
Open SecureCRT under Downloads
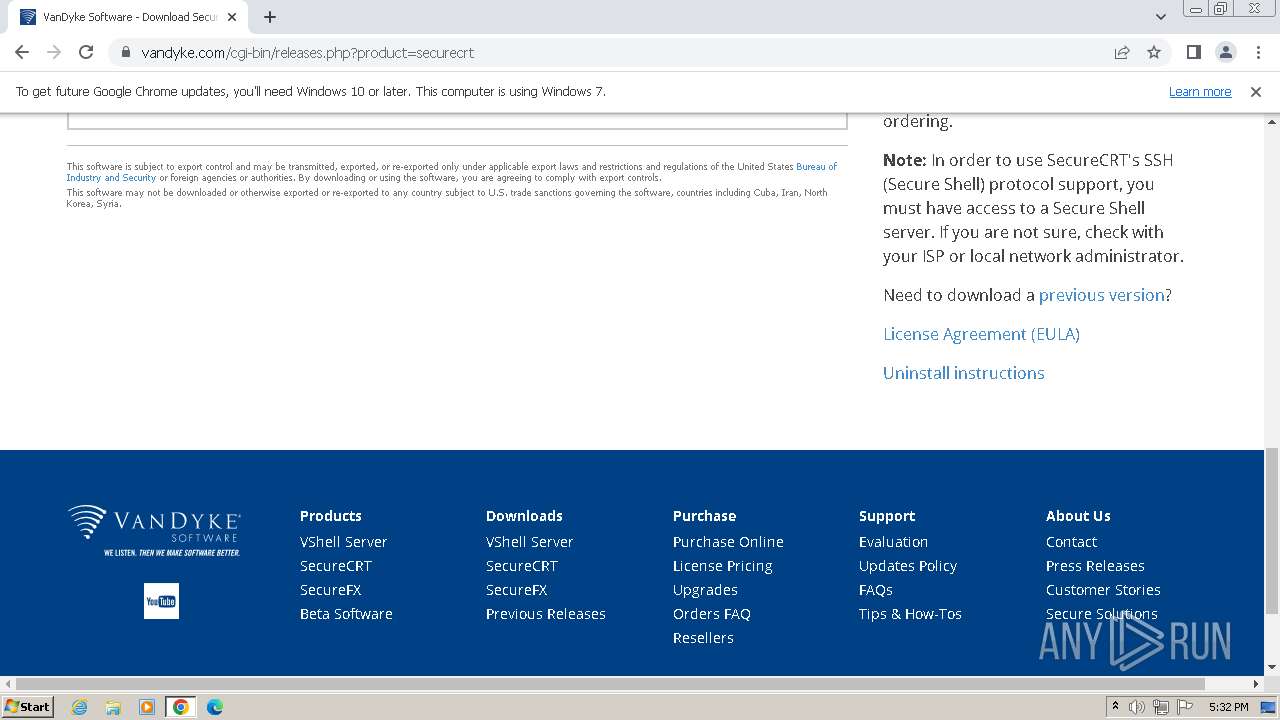click(522, 566)
